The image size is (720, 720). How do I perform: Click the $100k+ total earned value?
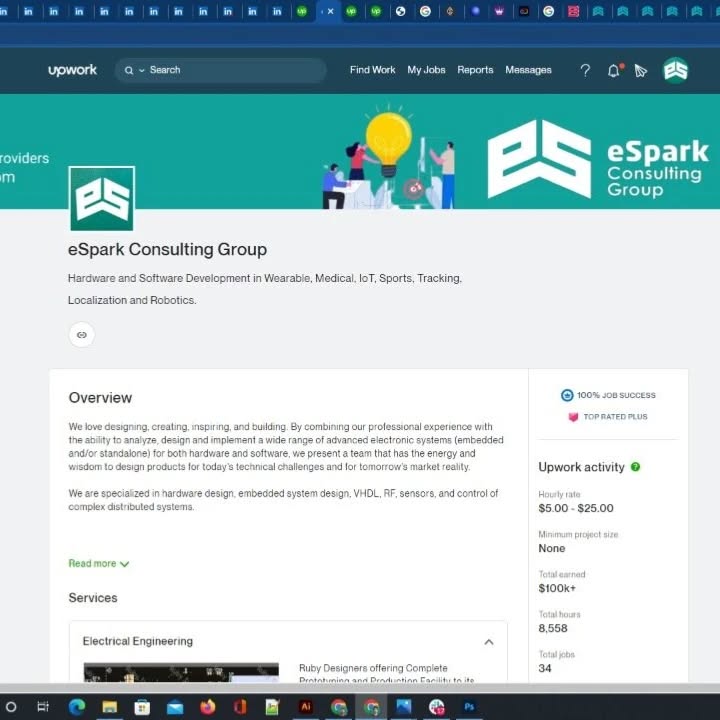(557, 588)
